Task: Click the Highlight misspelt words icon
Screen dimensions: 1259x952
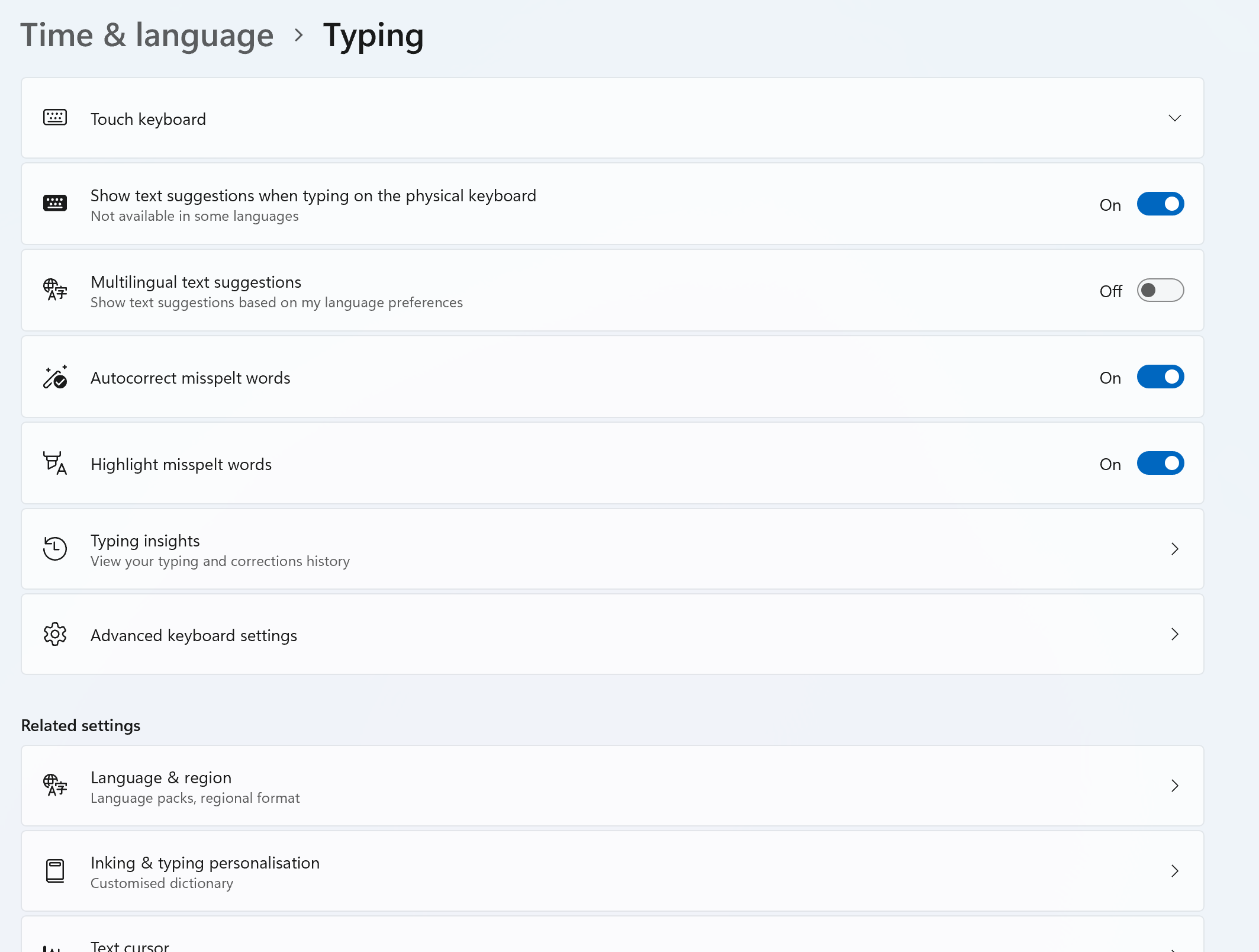Action: 55,464
